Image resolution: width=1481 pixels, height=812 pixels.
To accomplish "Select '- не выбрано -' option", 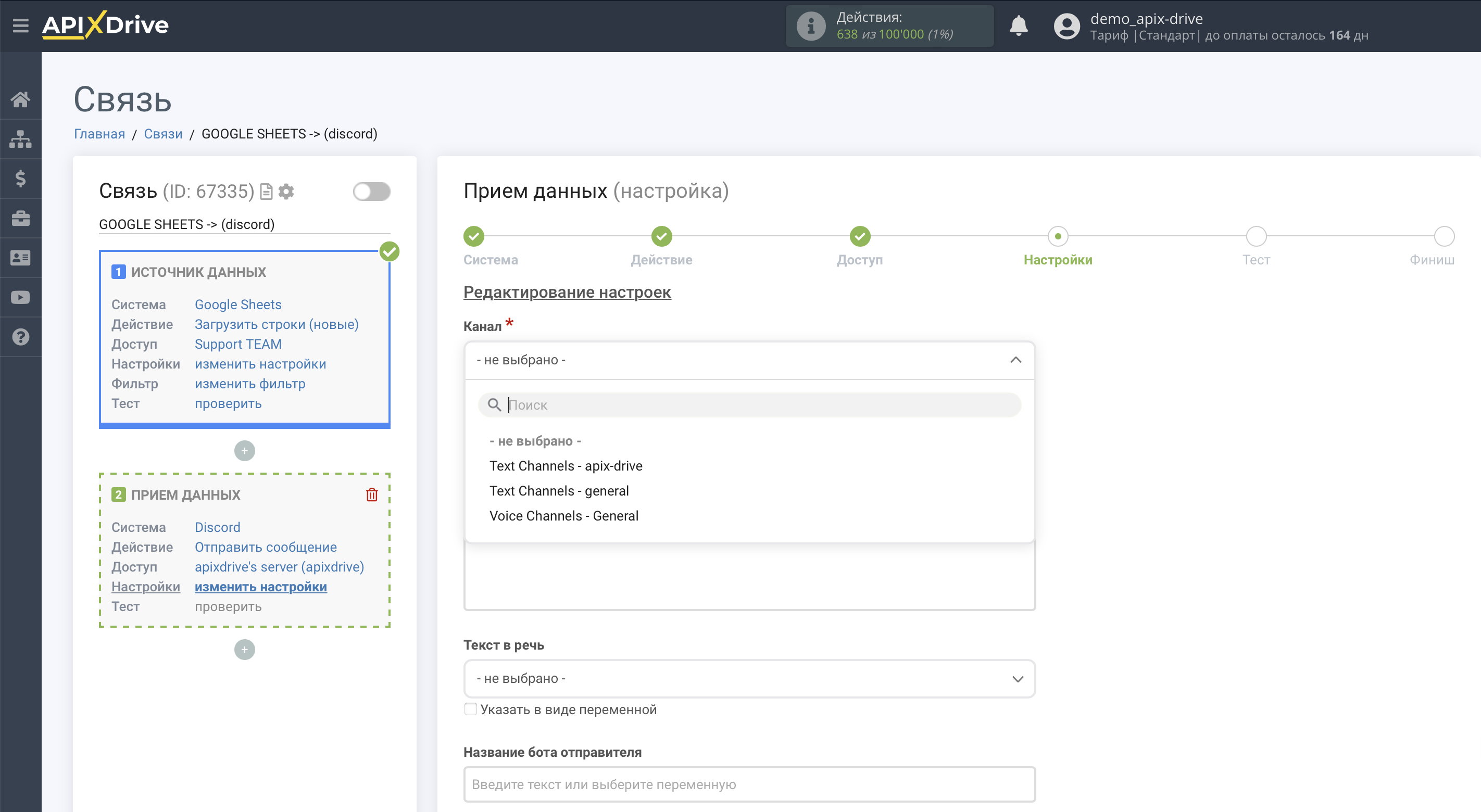I will tap(535, 441).
